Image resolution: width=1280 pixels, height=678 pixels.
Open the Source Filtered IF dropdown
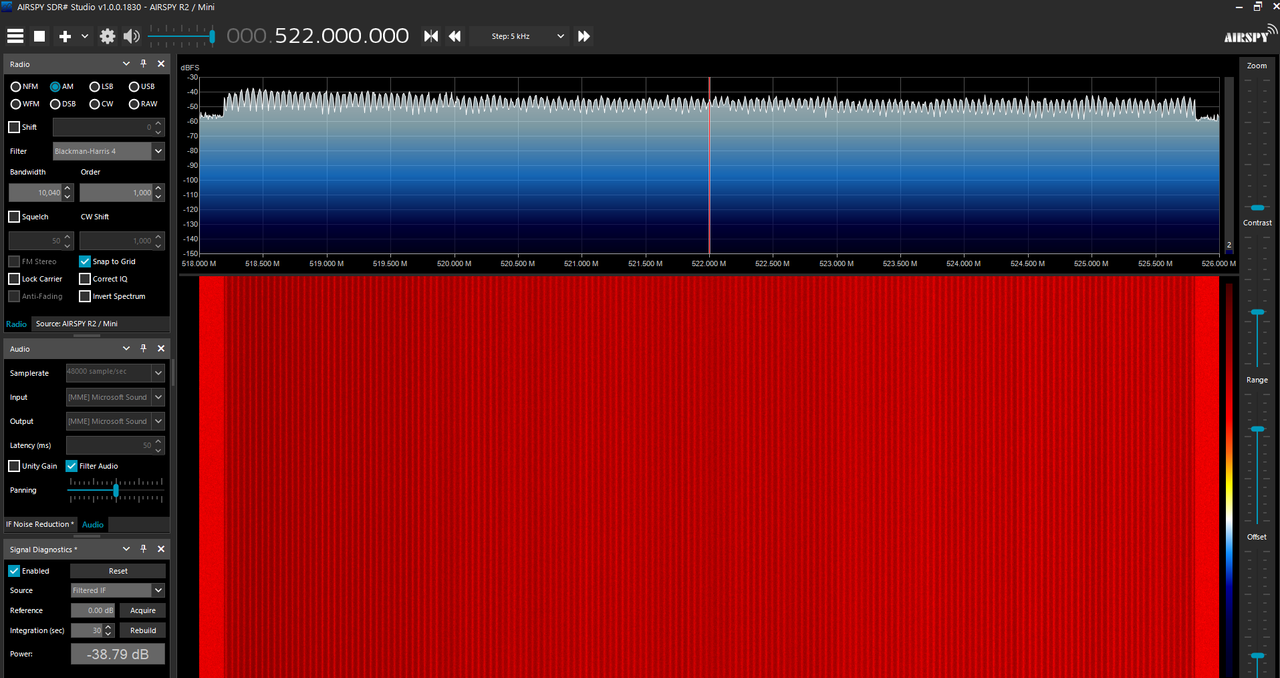pyautogui.click(x=118, y=590)
